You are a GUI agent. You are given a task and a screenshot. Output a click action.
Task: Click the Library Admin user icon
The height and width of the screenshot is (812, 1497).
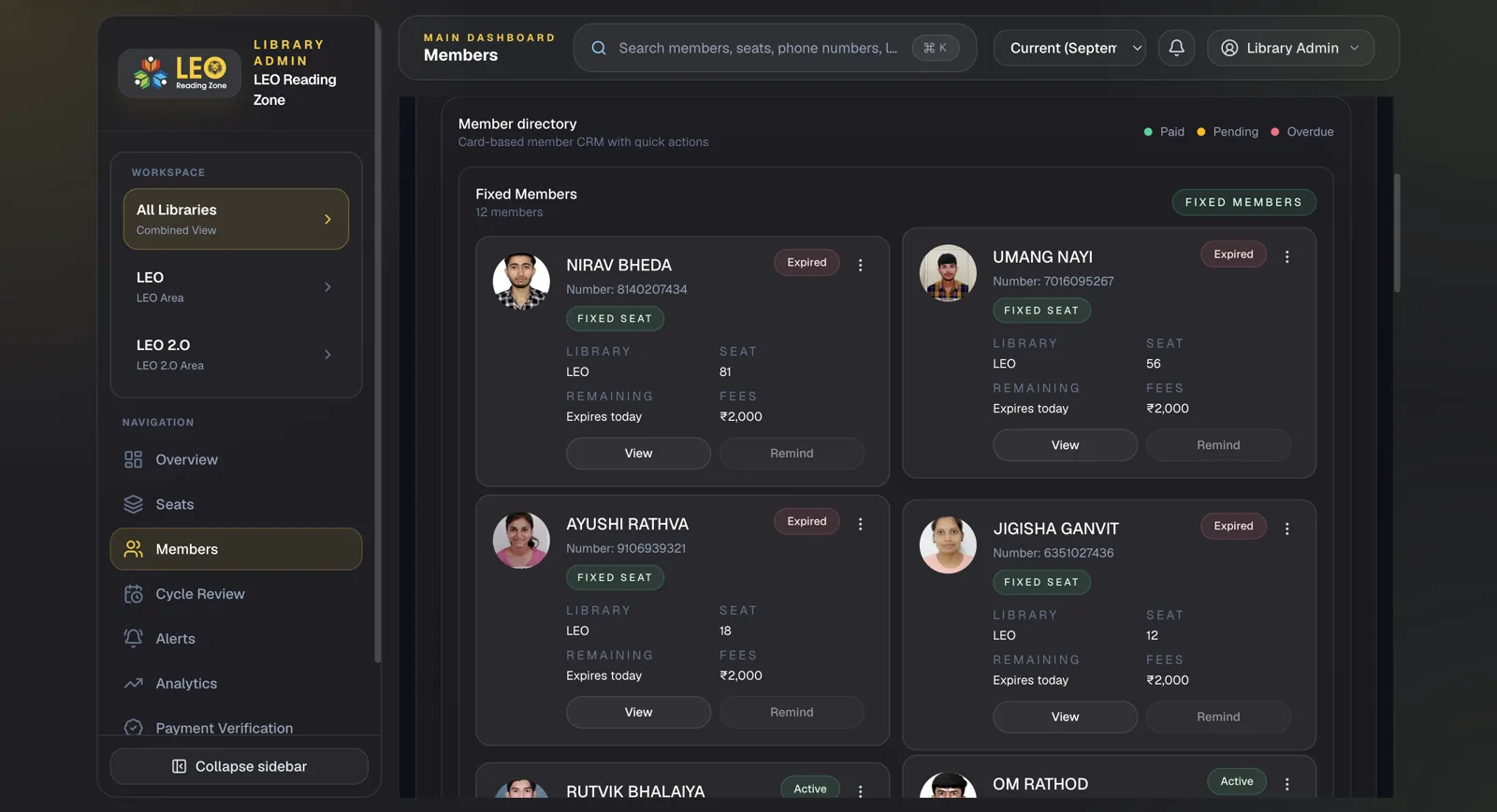pos(1229,48)
